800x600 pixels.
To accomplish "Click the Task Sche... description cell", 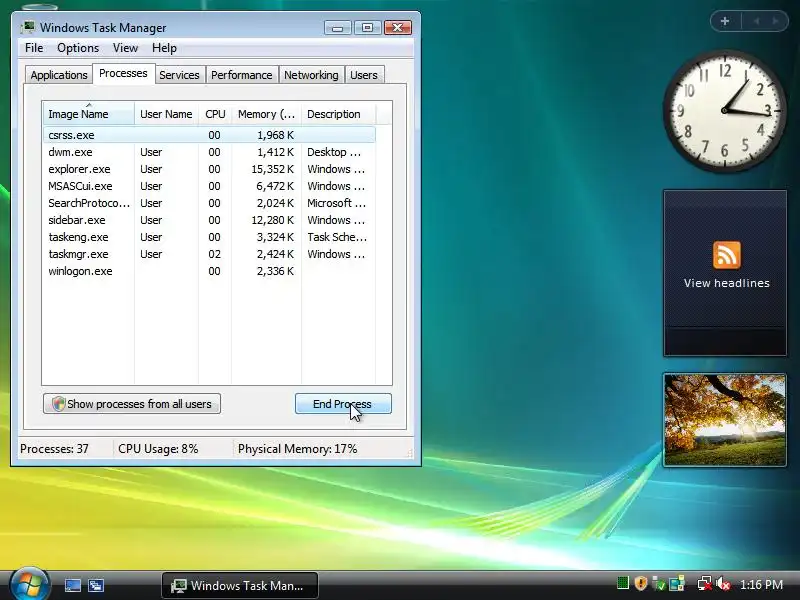I will pos(337,237).
